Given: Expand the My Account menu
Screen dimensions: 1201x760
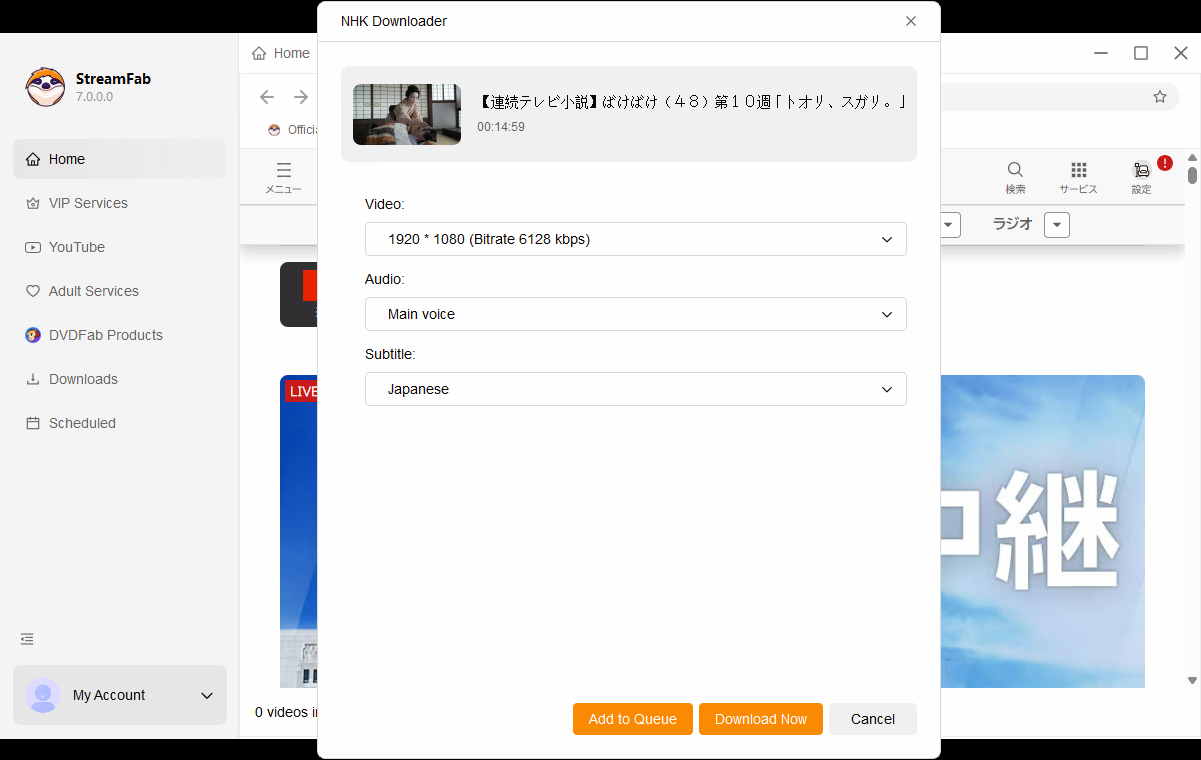Looking at the screenshot, I should (207, 695).
